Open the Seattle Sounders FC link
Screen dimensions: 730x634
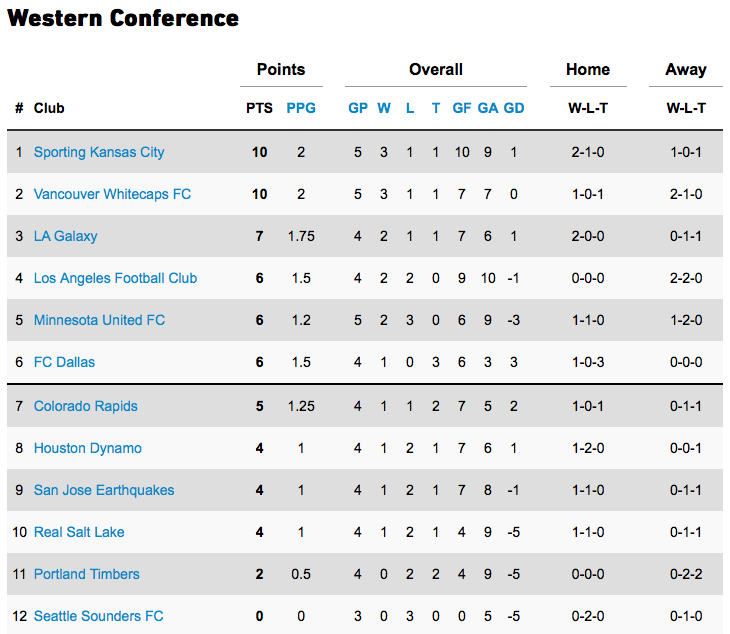[x=99, y=616]
